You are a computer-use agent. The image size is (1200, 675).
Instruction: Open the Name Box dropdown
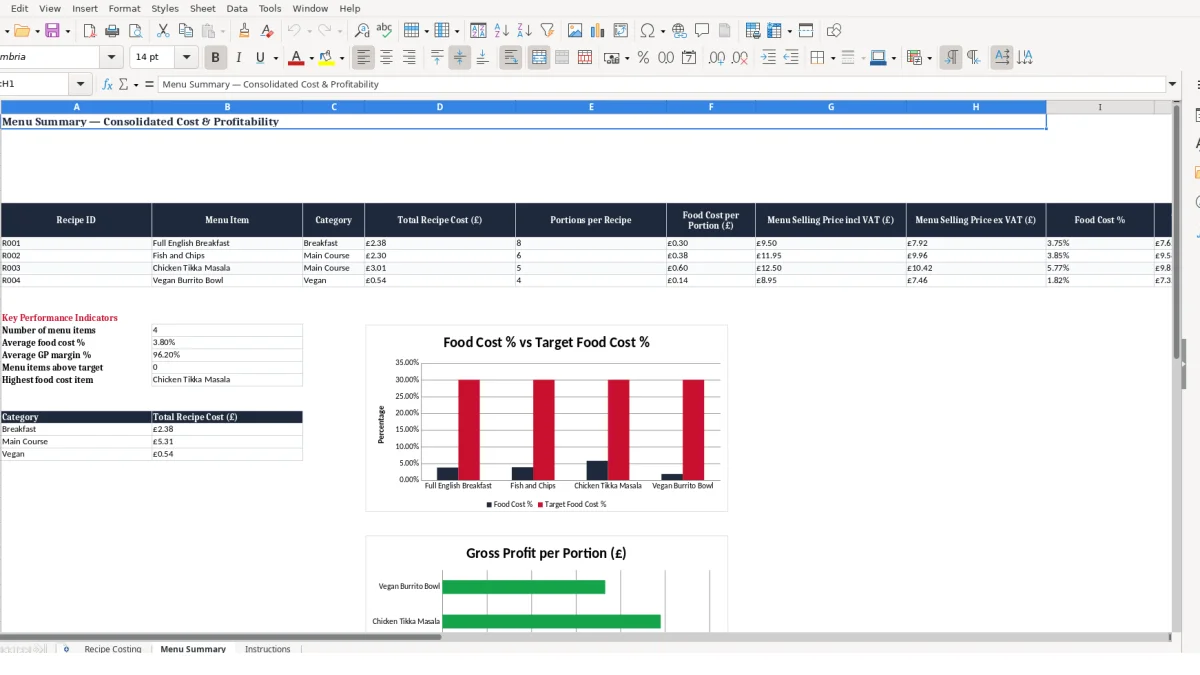81,85
